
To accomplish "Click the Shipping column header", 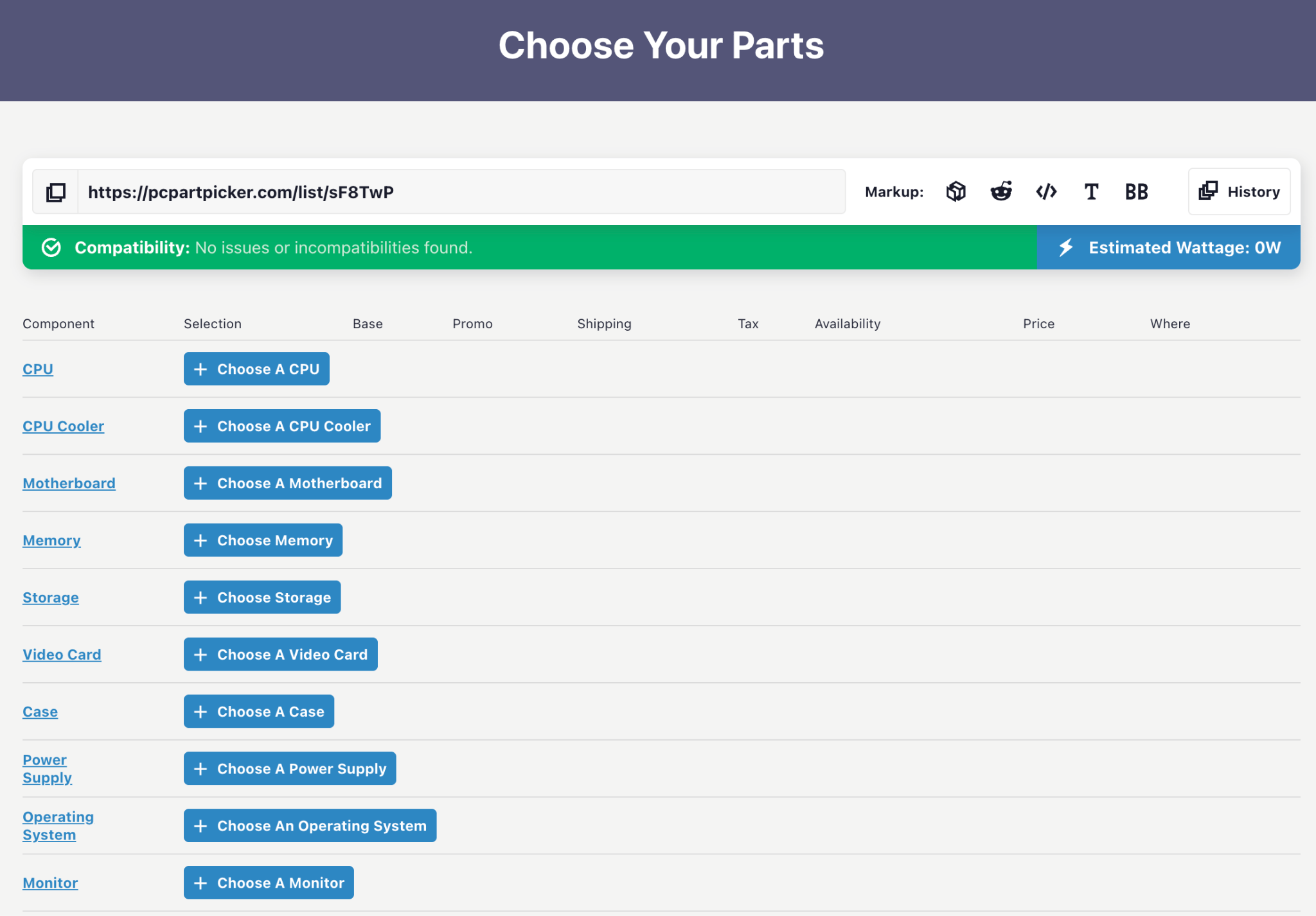I will coord(604,324).
